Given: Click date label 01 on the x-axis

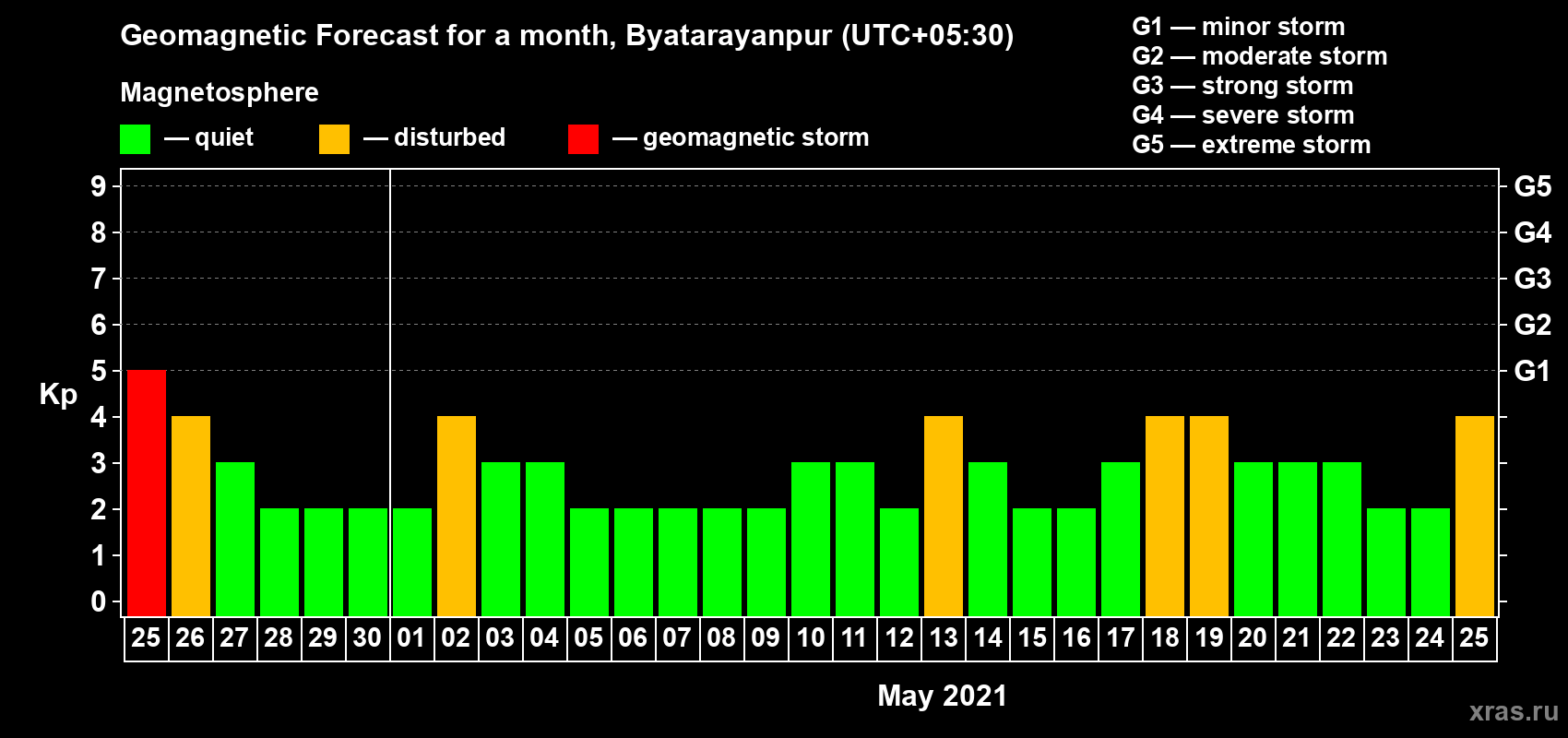Looking at the screenshot, I should pyautogui.click(x=411, y=637).
